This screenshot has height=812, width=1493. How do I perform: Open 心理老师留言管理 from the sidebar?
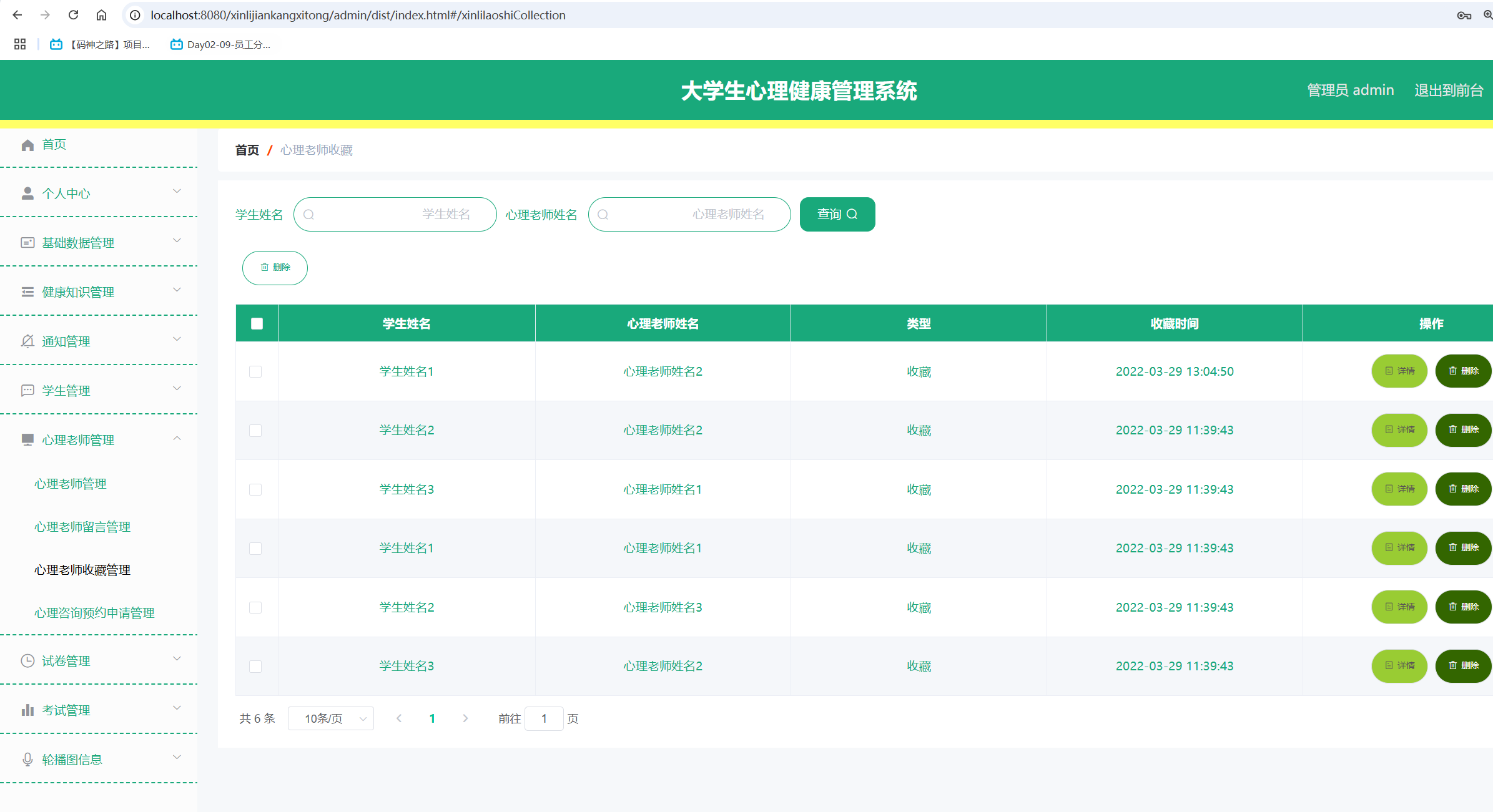click(82, 526)
